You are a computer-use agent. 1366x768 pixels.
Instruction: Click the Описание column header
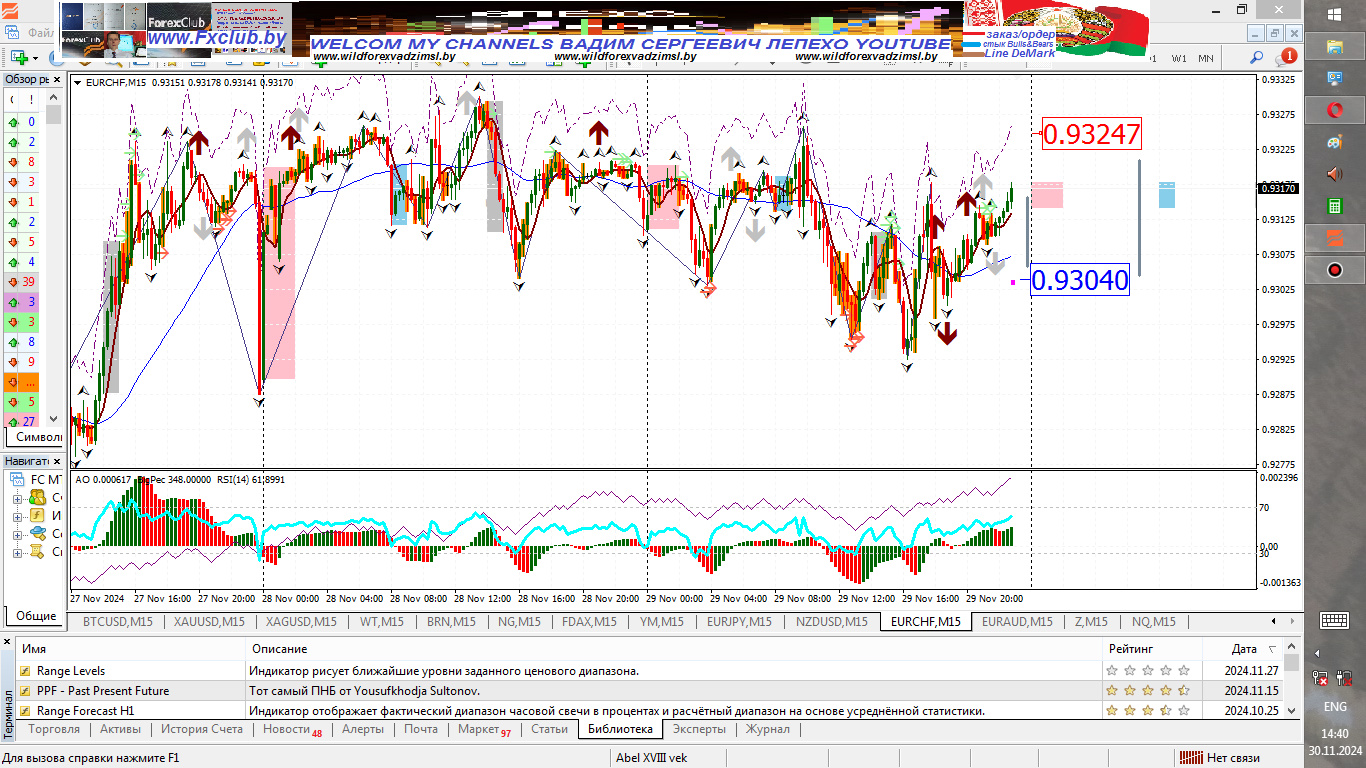[675, 649]
